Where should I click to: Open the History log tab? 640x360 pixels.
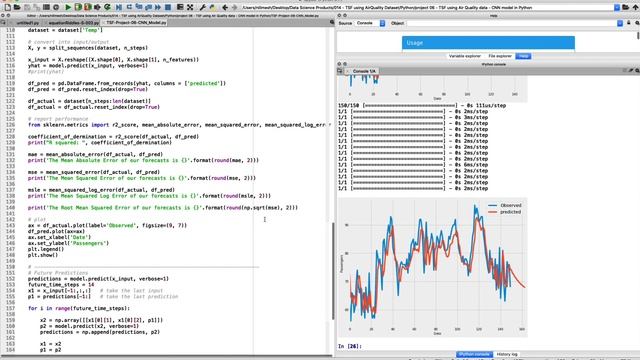pyautogui.click(x=507, y=354)
